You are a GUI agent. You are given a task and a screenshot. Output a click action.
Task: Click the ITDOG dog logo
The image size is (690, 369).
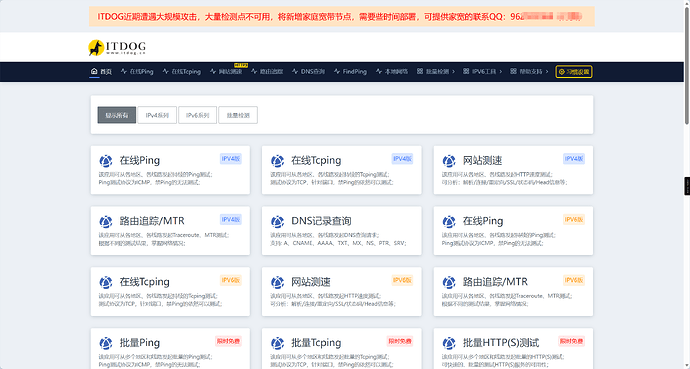click(117, 47)
